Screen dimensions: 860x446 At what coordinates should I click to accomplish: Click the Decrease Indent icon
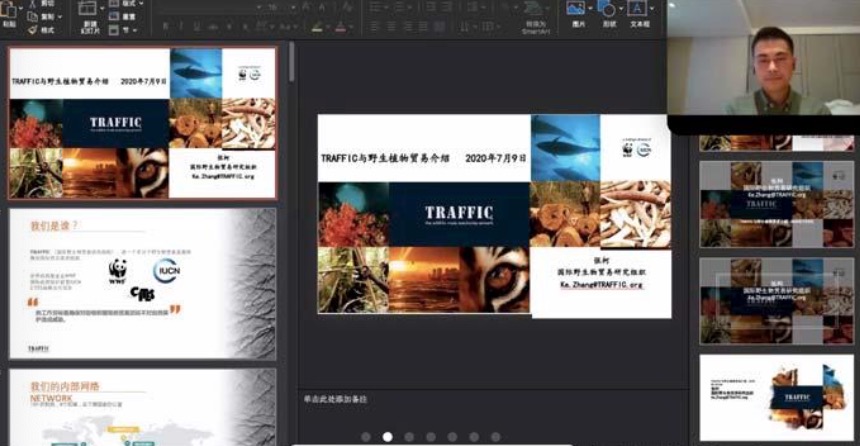tap(431, 7)
